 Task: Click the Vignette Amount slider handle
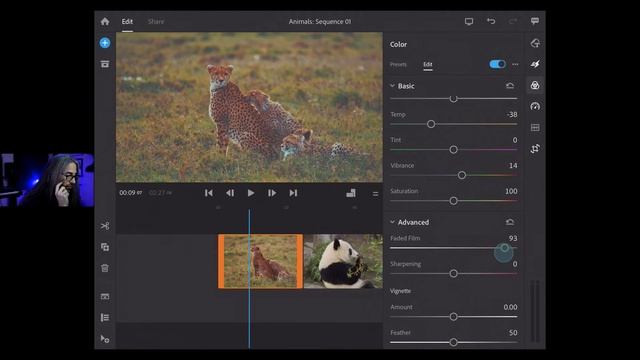453,317
